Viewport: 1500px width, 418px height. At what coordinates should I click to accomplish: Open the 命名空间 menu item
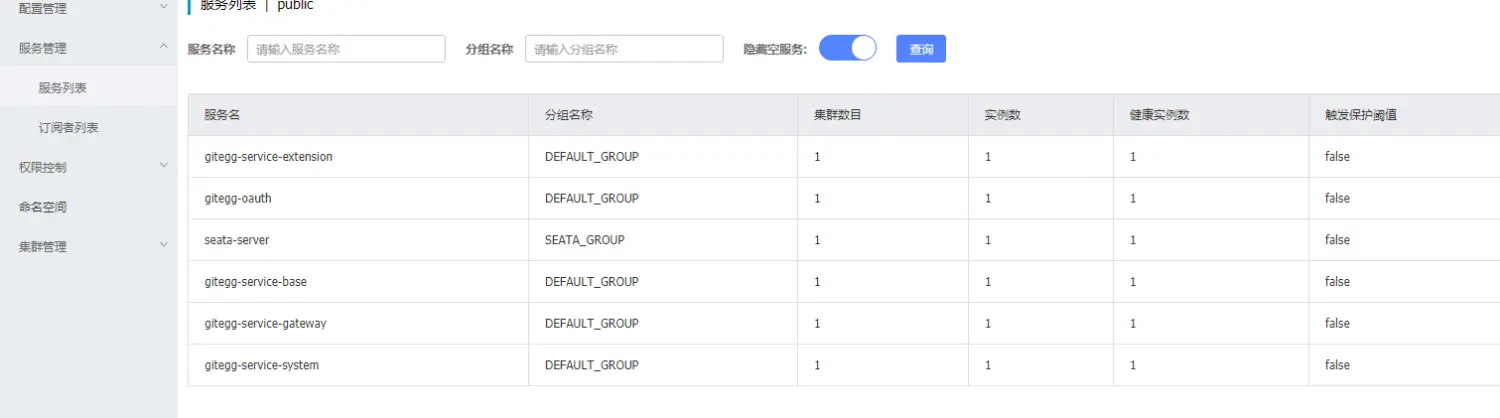click(43, 207)
